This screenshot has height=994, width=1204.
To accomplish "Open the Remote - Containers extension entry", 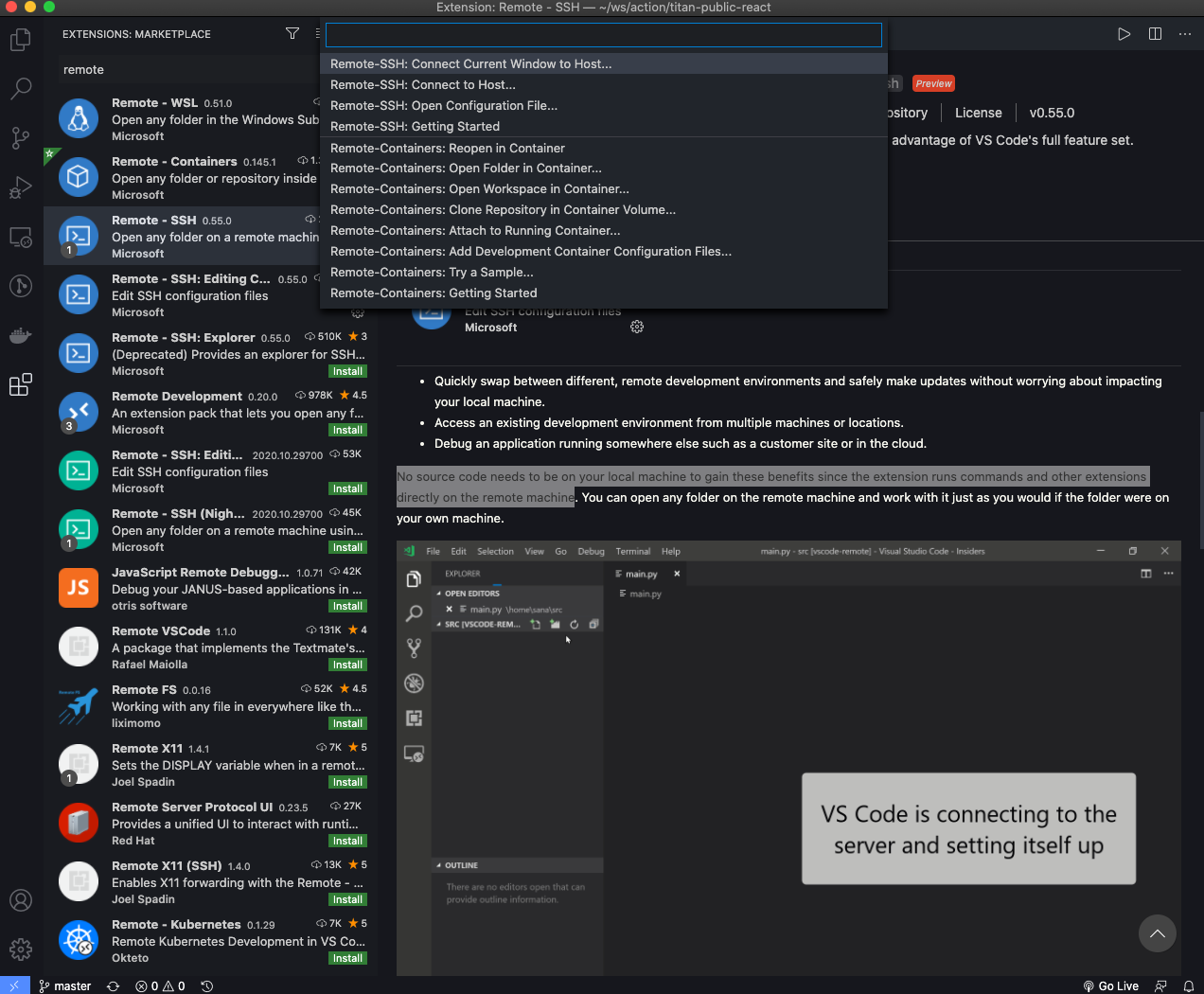I will tap(182, 178).
